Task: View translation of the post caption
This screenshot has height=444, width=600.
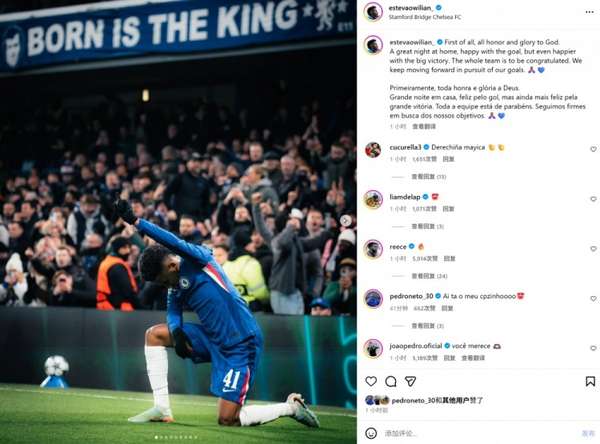Action: point(424,126)
